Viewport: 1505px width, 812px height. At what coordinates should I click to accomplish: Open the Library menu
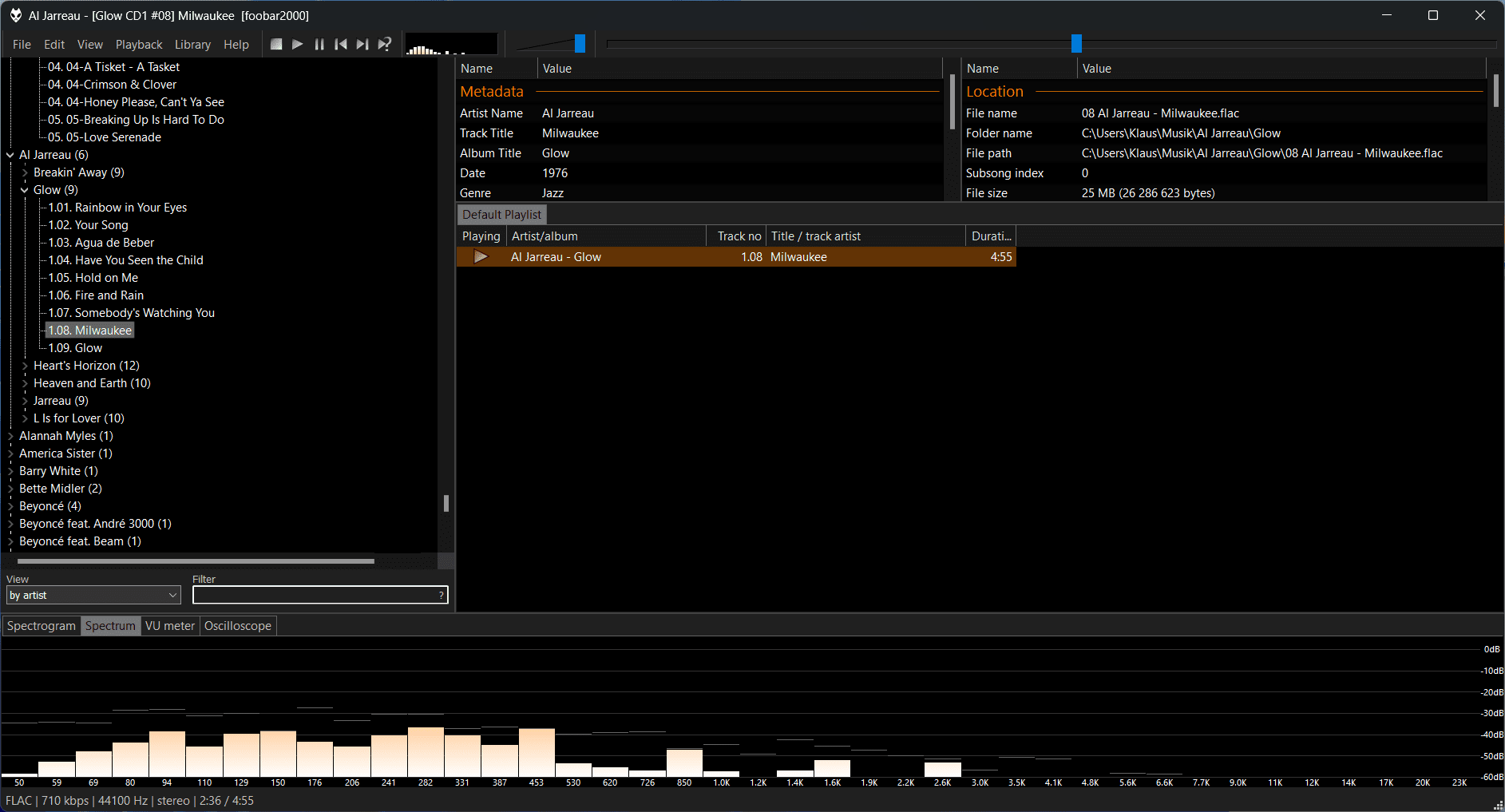[192, 45]
